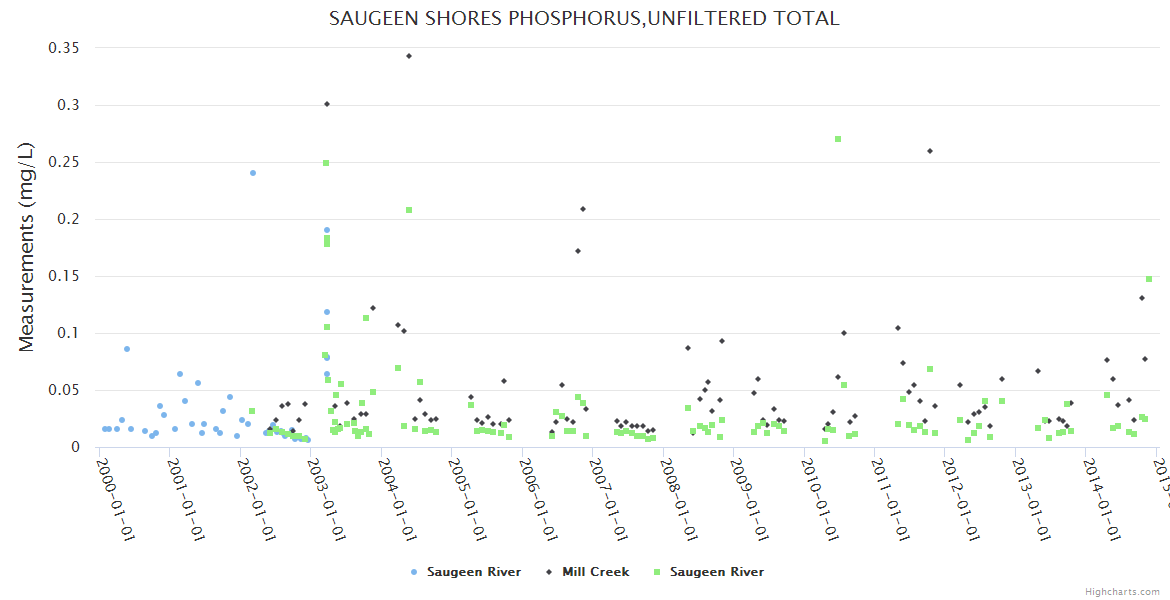Click the green square near 0.21 in 2004
1170x600 pixels.
coord(409,210)
